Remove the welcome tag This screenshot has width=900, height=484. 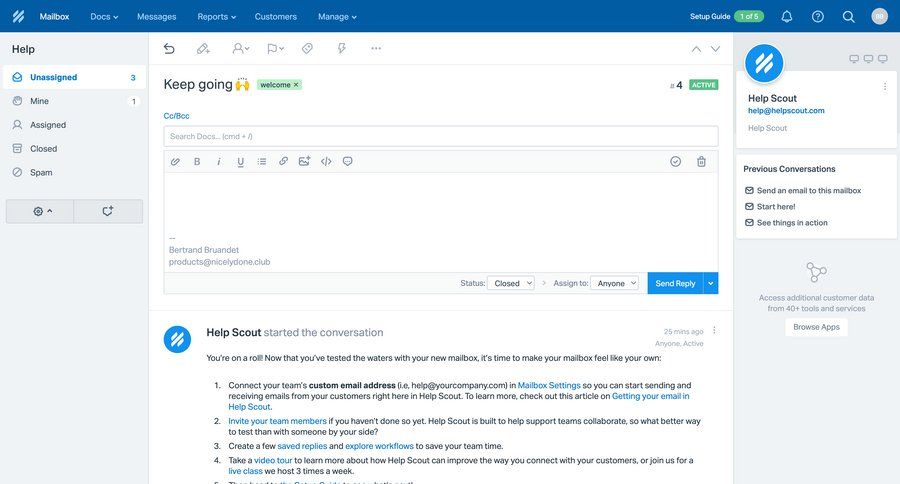pos(296,84)
